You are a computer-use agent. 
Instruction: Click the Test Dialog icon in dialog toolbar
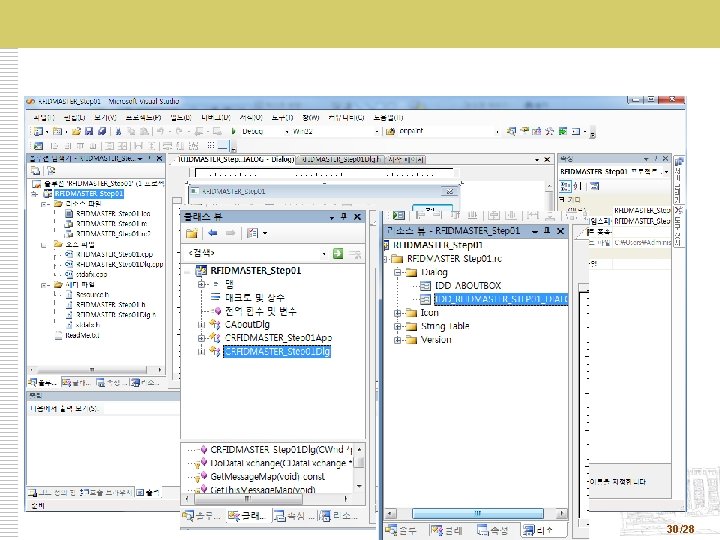(39, 146)
